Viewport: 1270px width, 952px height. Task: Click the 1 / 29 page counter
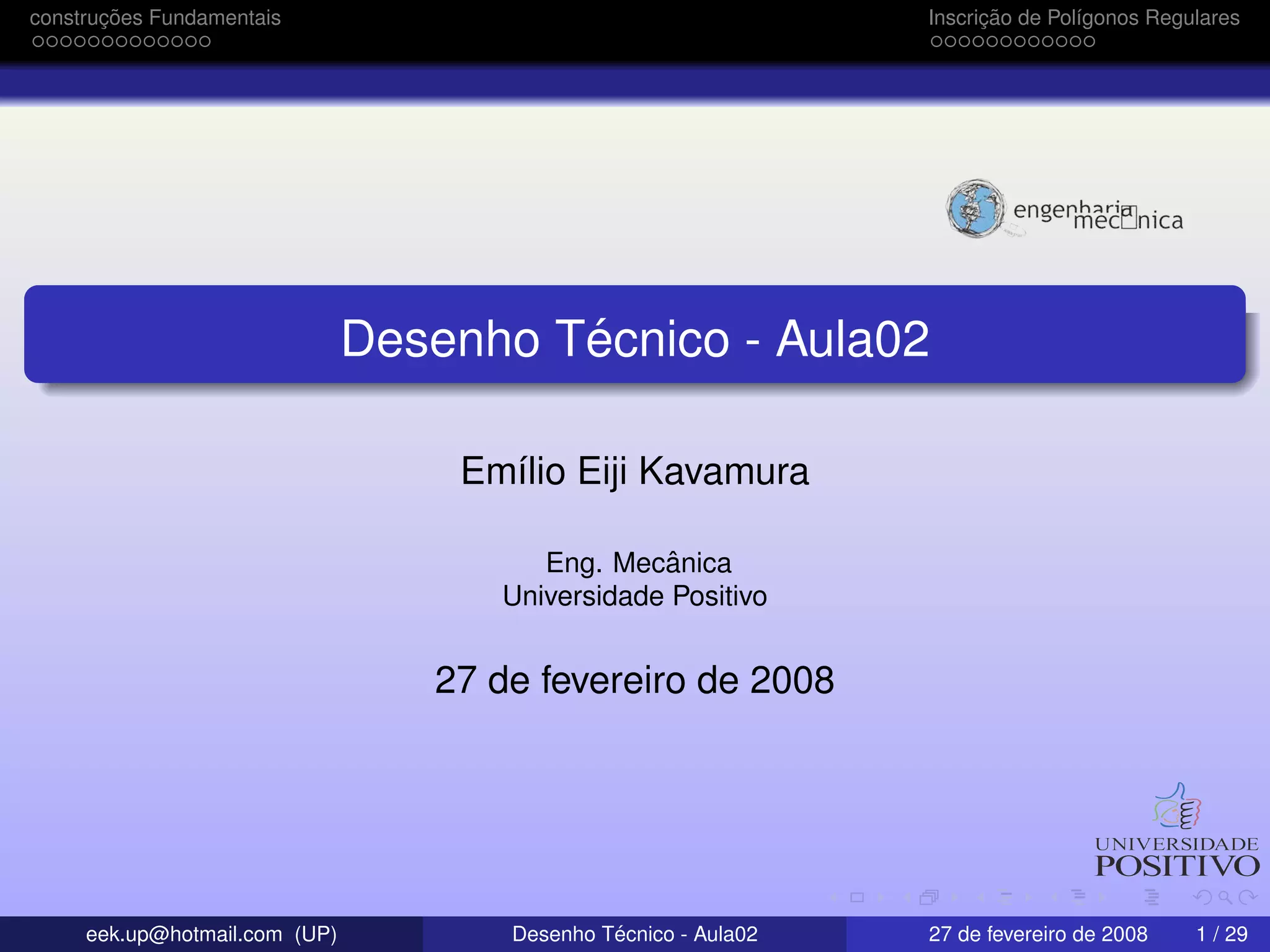point(1222,934)
